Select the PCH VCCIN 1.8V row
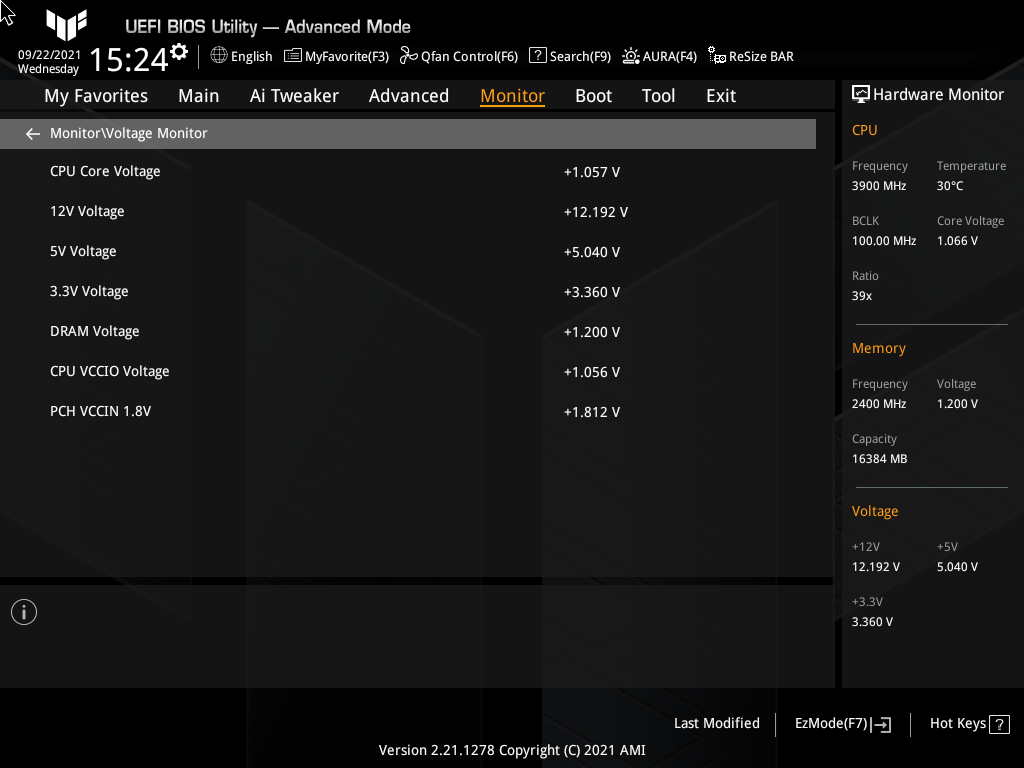Image resolution: width=1024 pixels, height=768 pixels. click(408, 411)
